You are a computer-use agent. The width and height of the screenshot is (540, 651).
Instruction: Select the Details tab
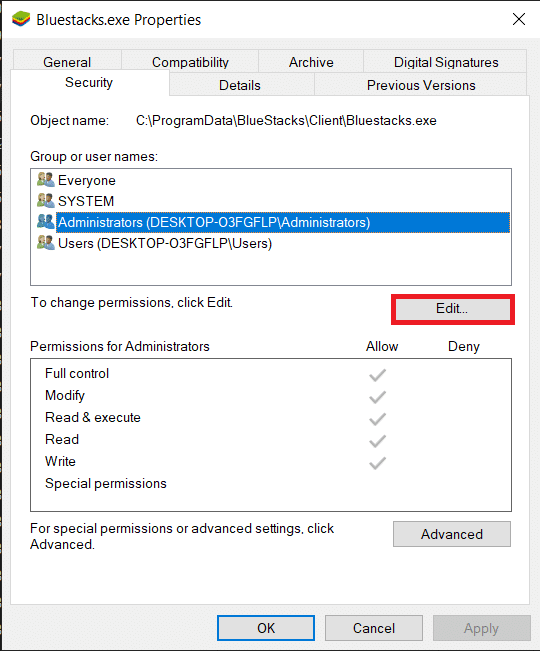click(x=239, y=85)
